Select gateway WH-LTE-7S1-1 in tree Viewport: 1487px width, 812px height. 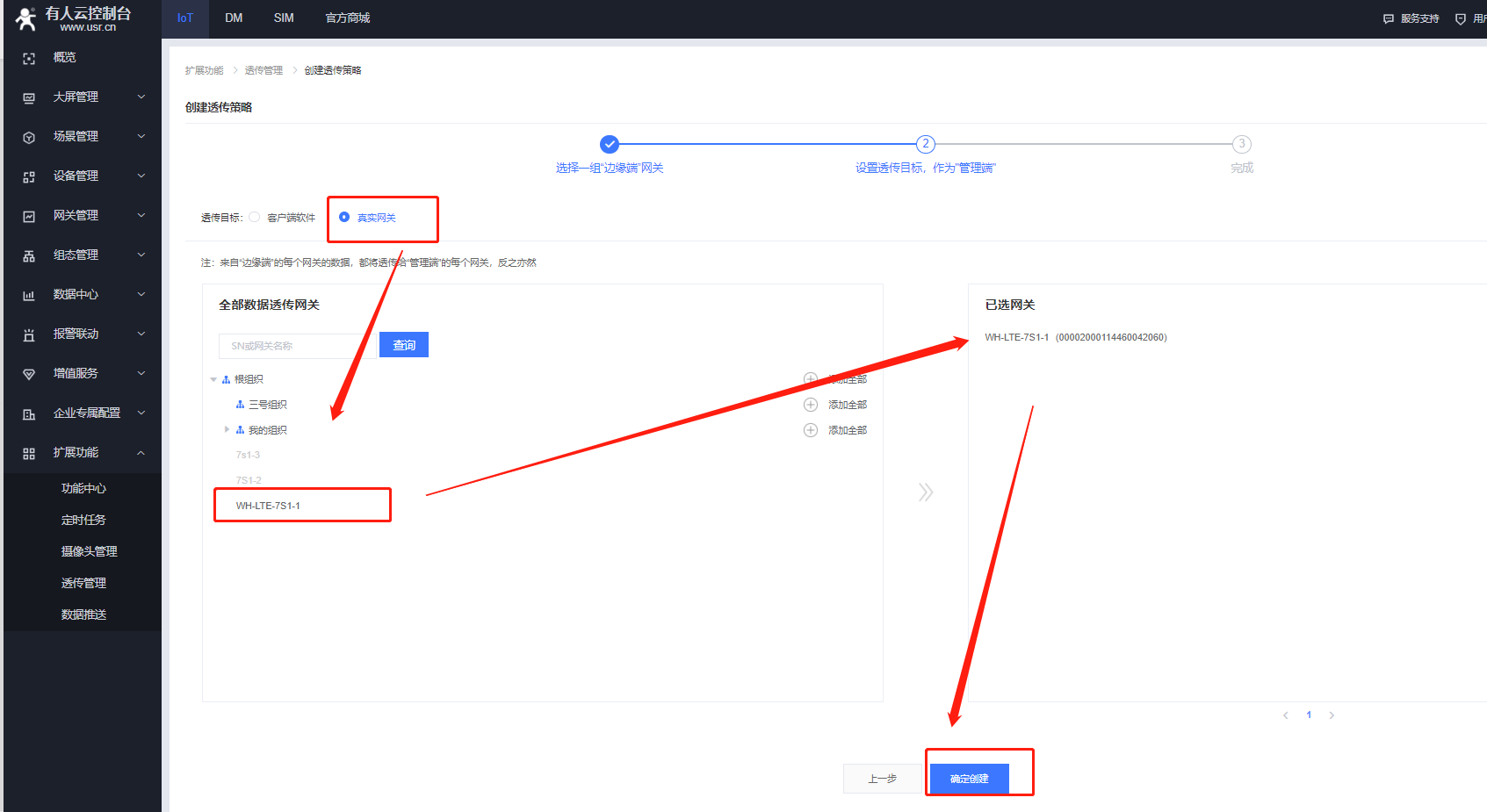[268, 506]
